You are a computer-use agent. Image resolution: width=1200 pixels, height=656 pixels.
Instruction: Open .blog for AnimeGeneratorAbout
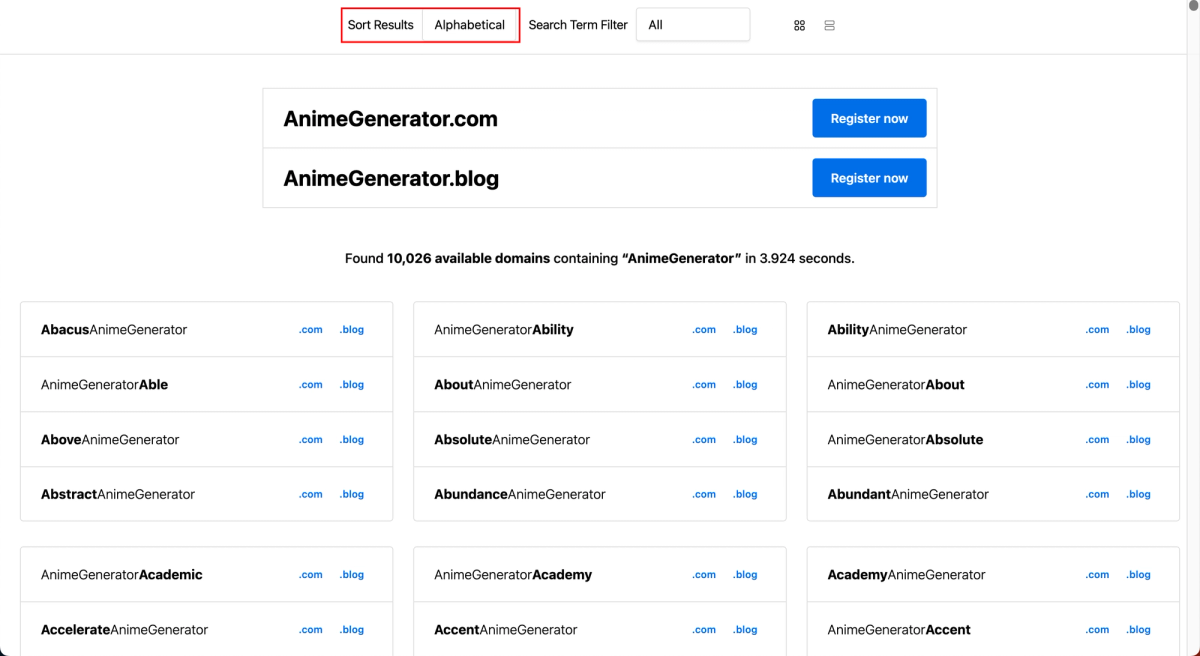click(1139, 385)
